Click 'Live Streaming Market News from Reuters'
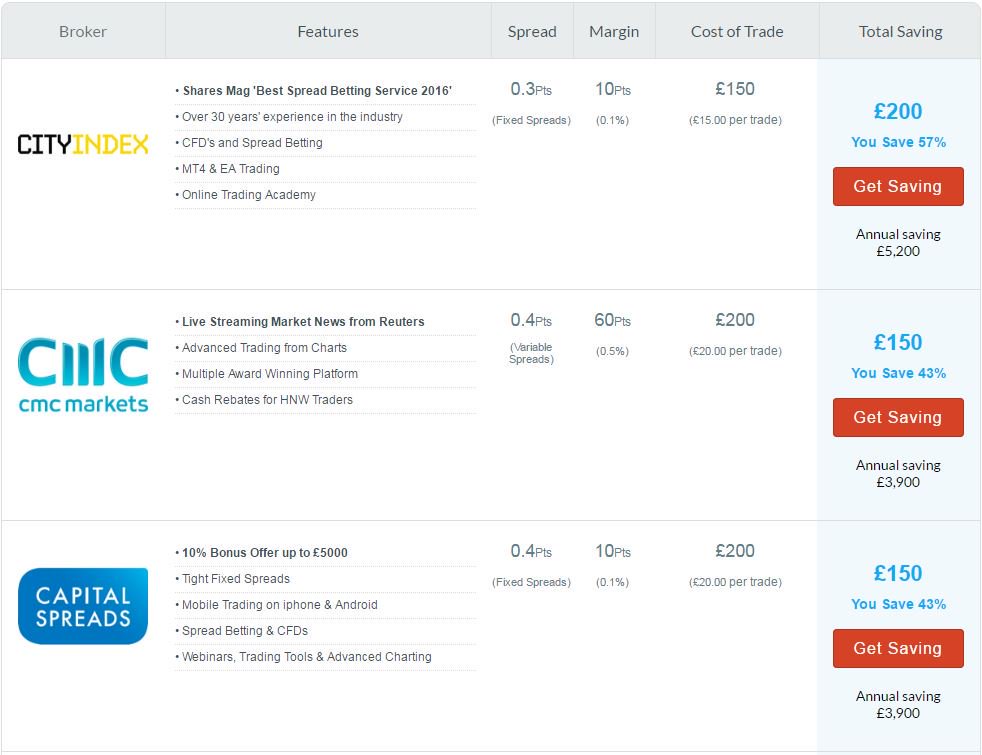The height and width of the screenshot is (755, 982). point(303,322)
